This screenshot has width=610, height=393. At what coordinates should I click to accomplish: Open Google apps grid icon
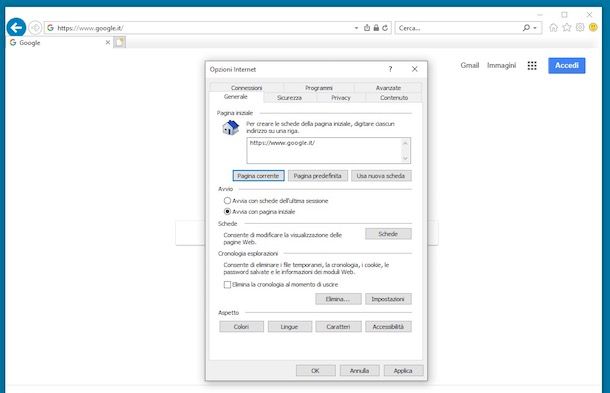532,65
